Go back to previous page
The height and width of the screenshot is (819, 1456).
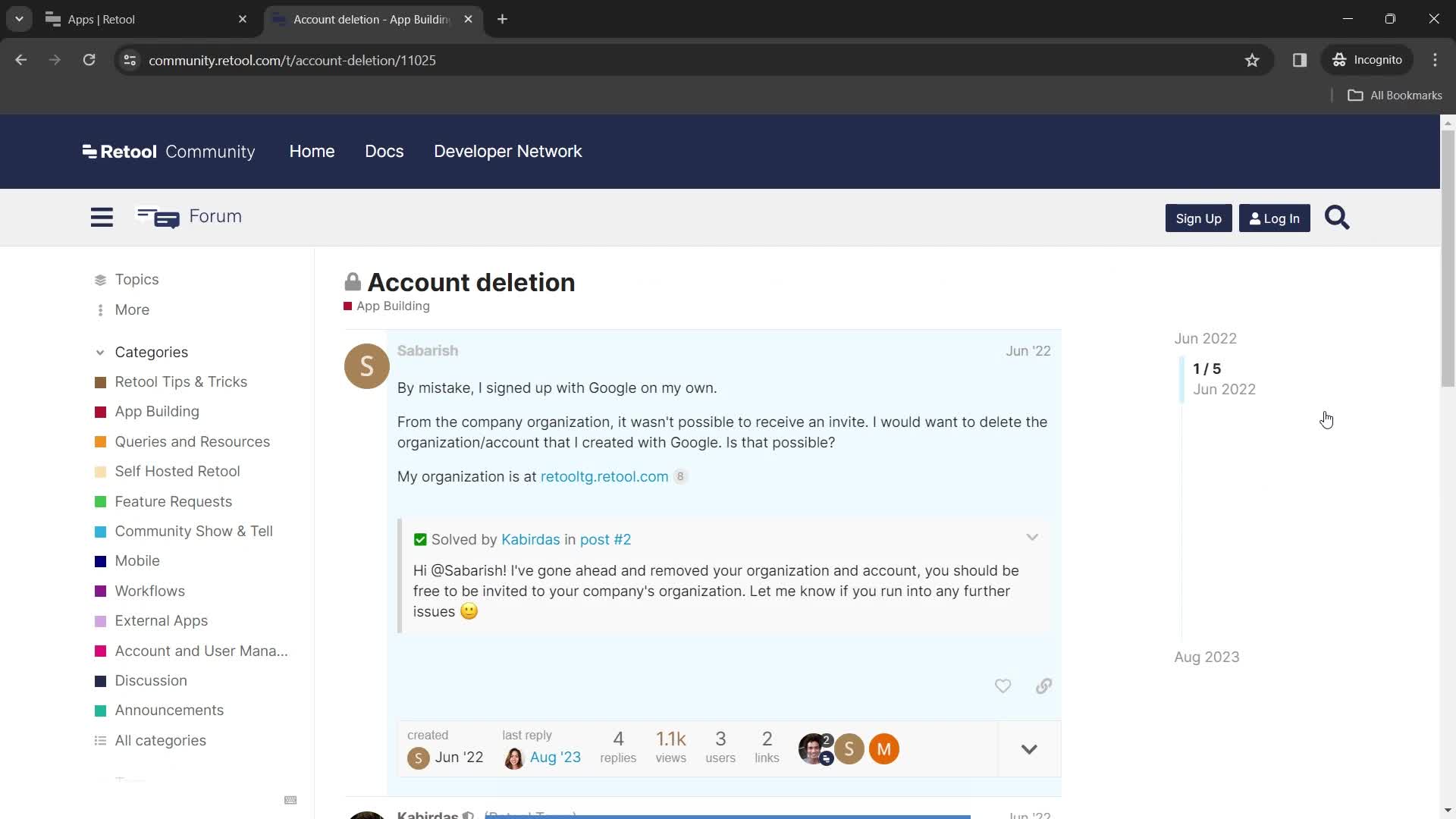tap(20, 60)
